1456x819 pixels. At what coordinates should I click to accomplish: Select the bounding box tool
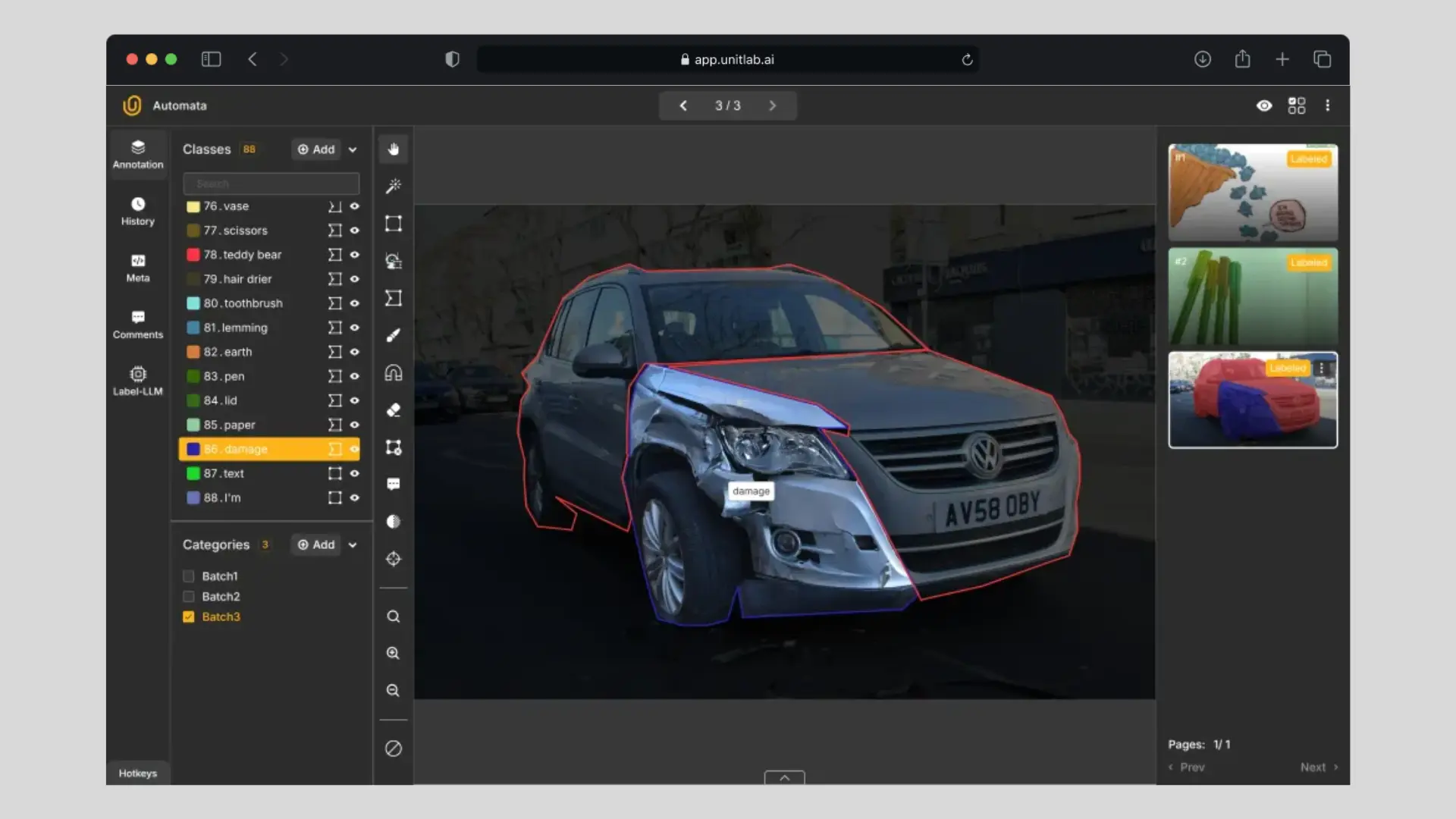[393, 223]
